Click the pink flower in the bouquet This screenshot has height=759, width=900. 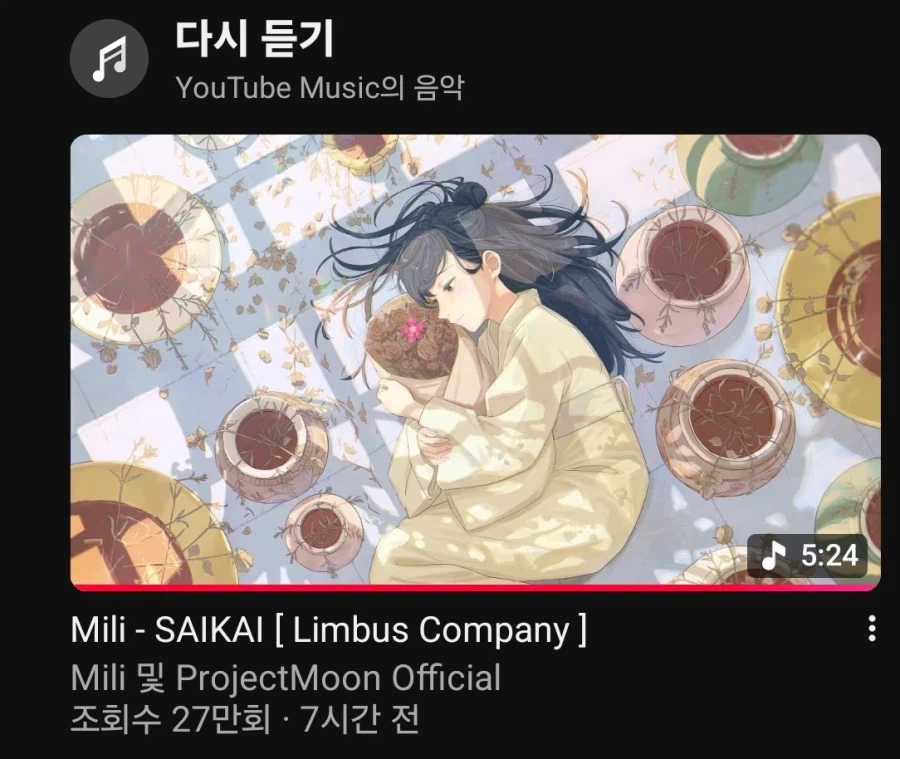412,327
